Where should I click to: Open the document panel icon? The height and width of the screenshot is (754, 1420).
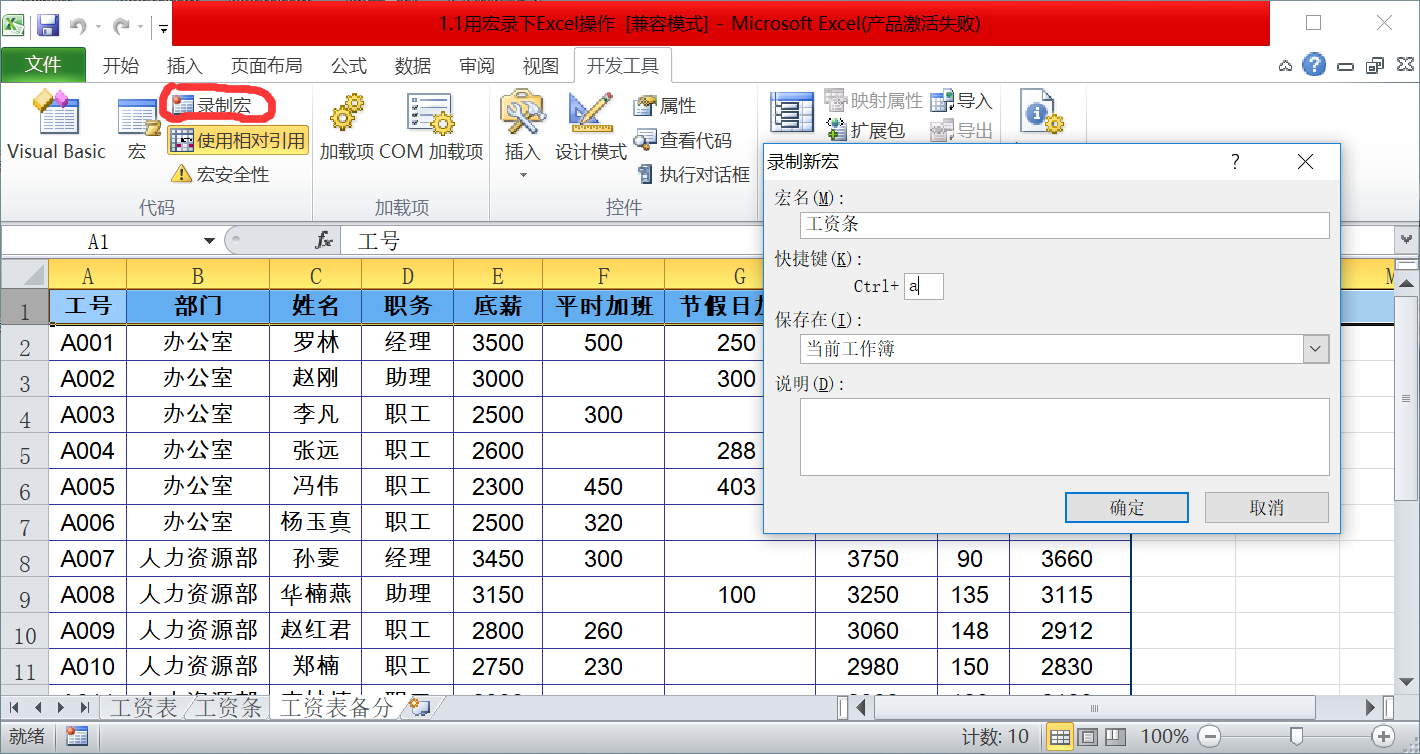(1041, 113)
